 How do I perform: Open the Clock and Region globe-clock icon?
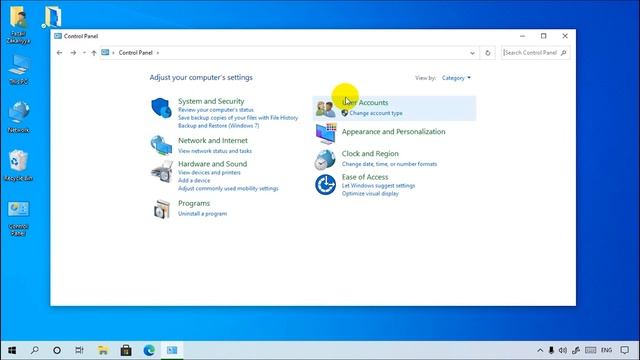click(x=325, y=159)
